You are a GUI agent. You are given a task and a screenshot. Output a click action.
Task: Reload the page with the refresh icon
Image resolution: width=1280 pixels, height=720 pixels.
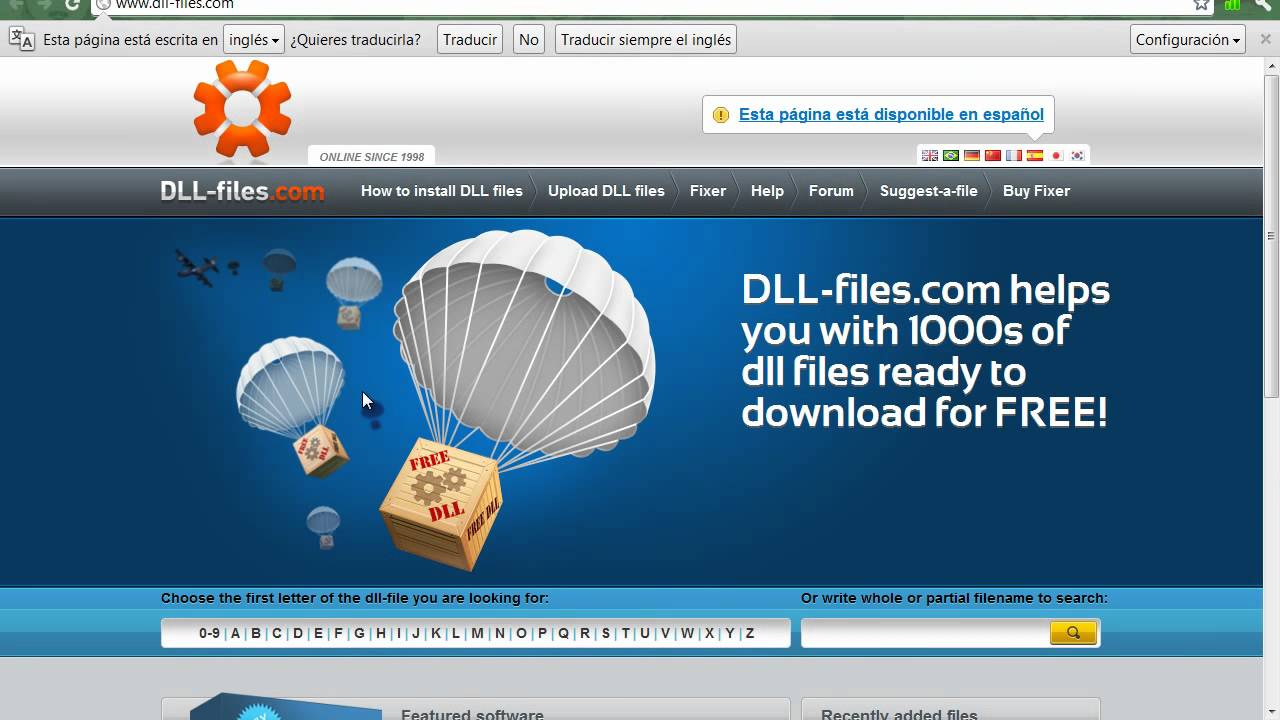click(72, 4)
